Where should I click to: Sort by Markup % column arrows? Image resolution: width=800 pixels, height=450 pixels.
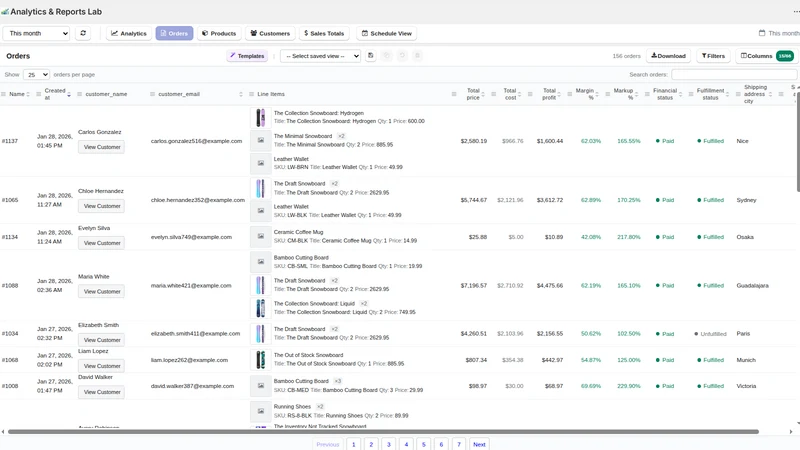(x=636, y=94)
